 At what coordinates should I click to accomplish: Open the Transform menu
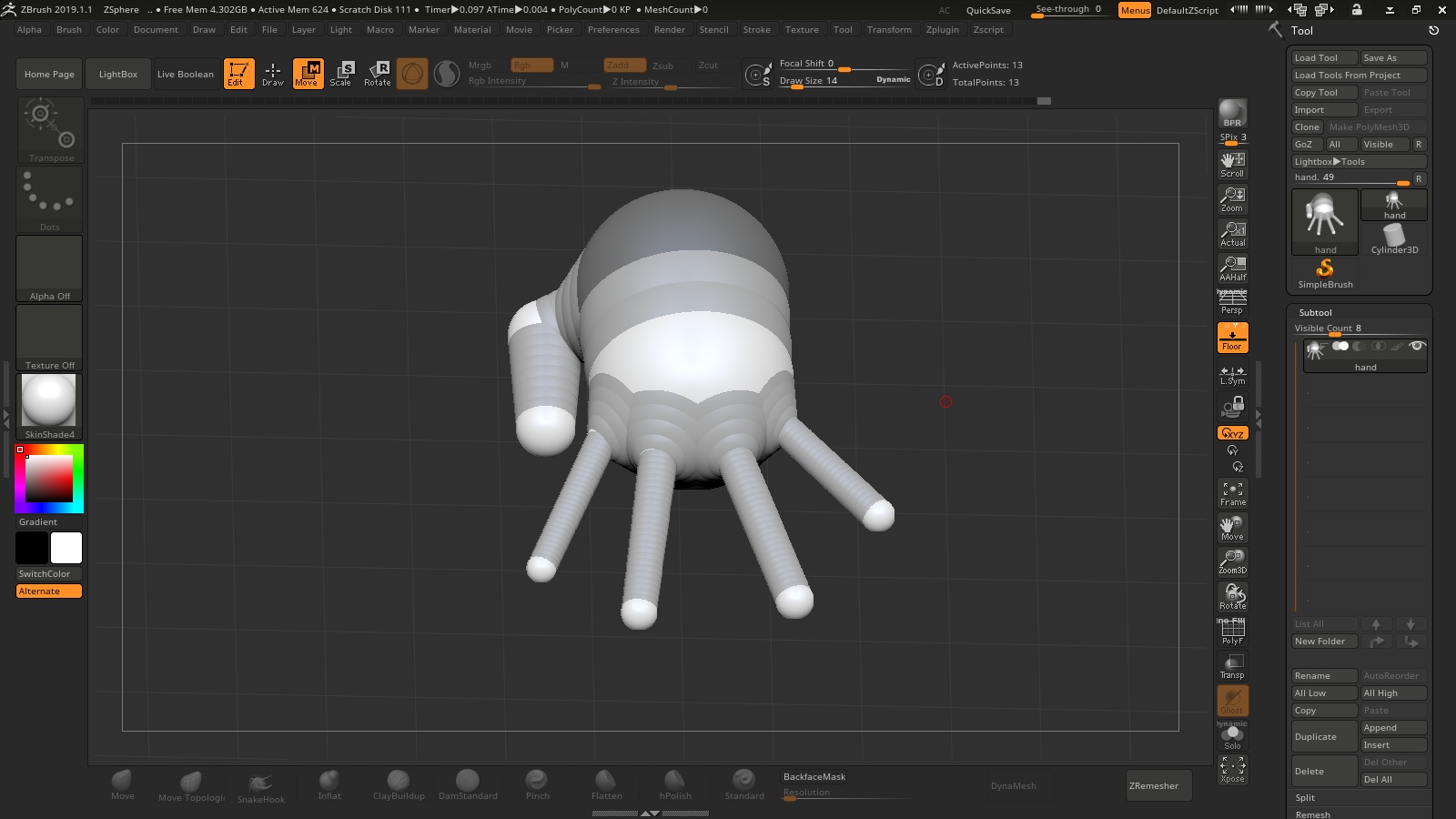889,30
